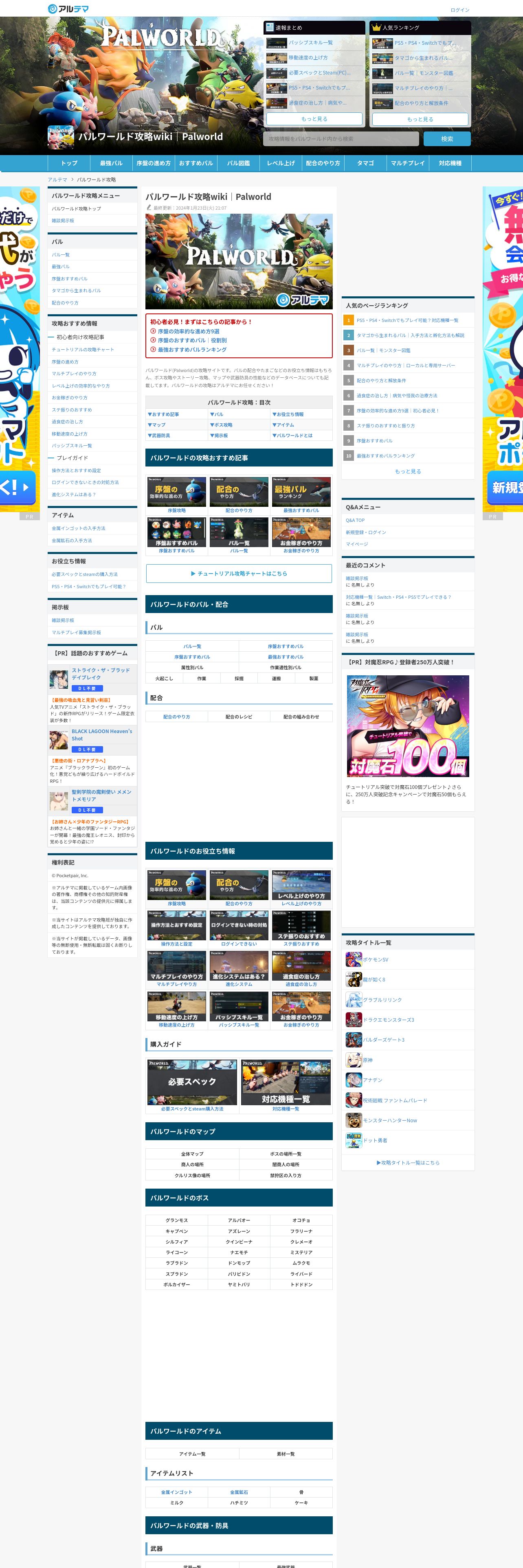Open グラブルリリンク game icon
This screenshot has height=1568, width=523.
pyautogui.click(x=353, y=999)
